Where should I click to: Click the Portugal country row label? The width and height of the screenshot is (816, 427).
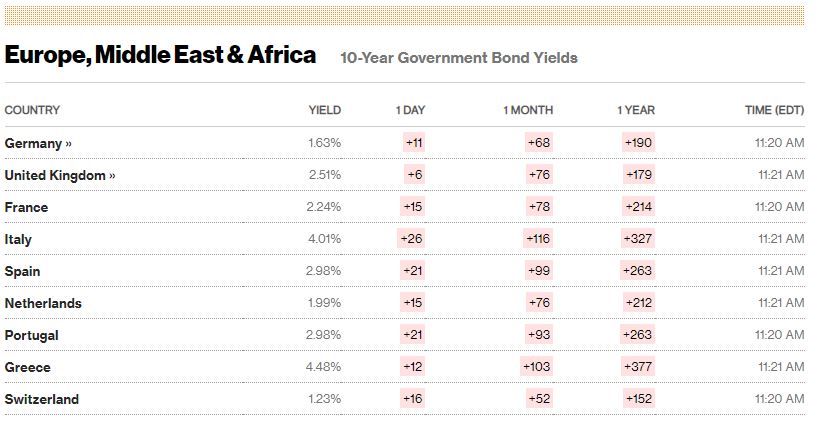tap(31, 335)
